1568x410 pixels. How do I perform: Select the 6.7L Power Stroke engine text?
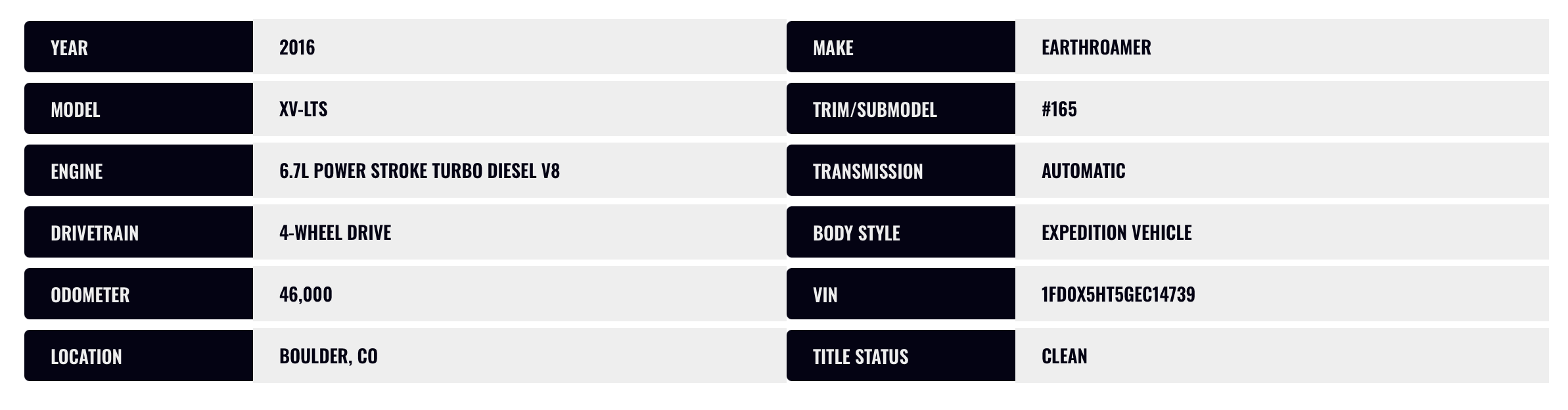(x=419, y=171)
